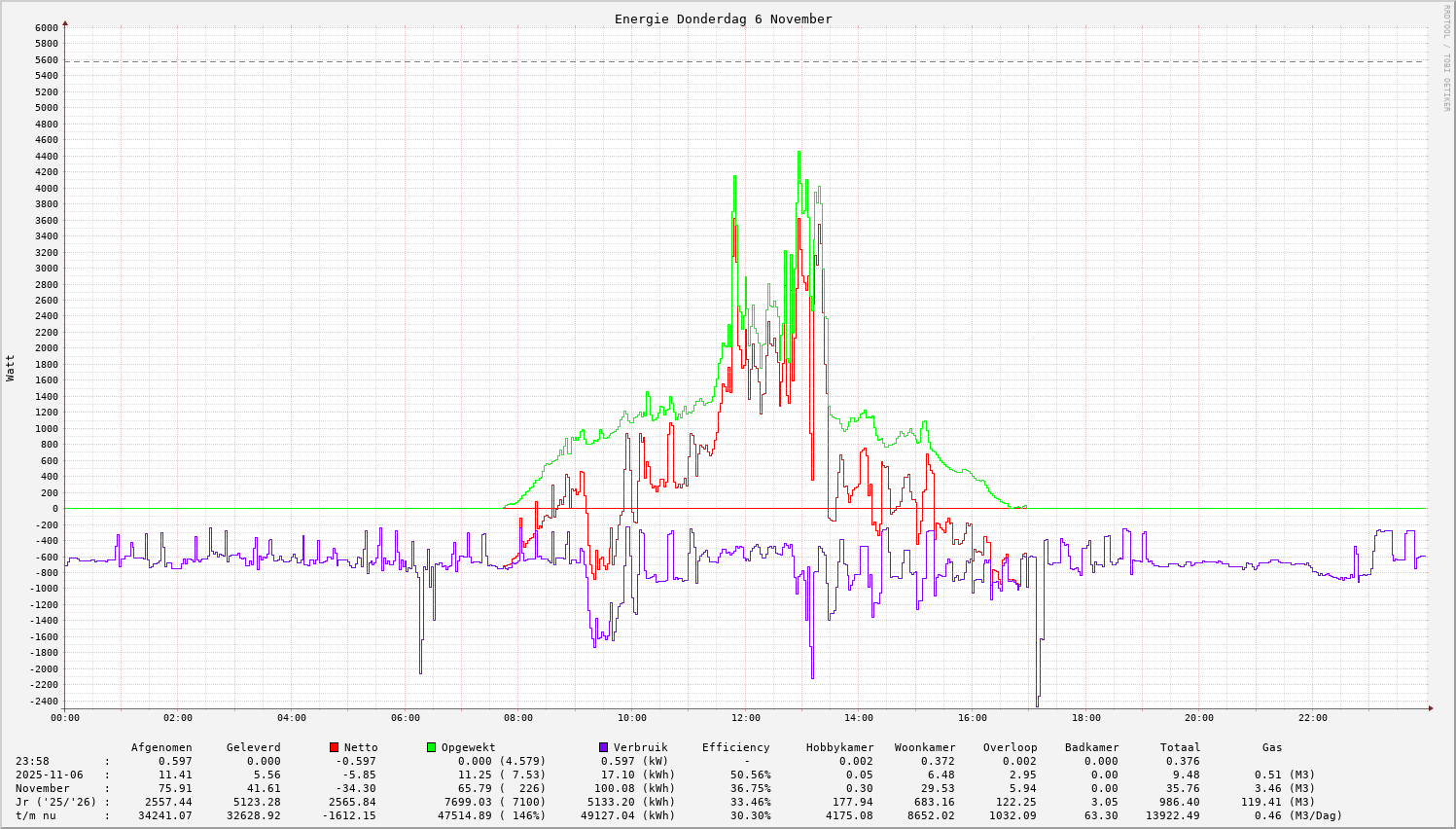Click the 5600 y-axis tick label
Viewport: 1456px width, 829px height.
[x=47, y=59]
